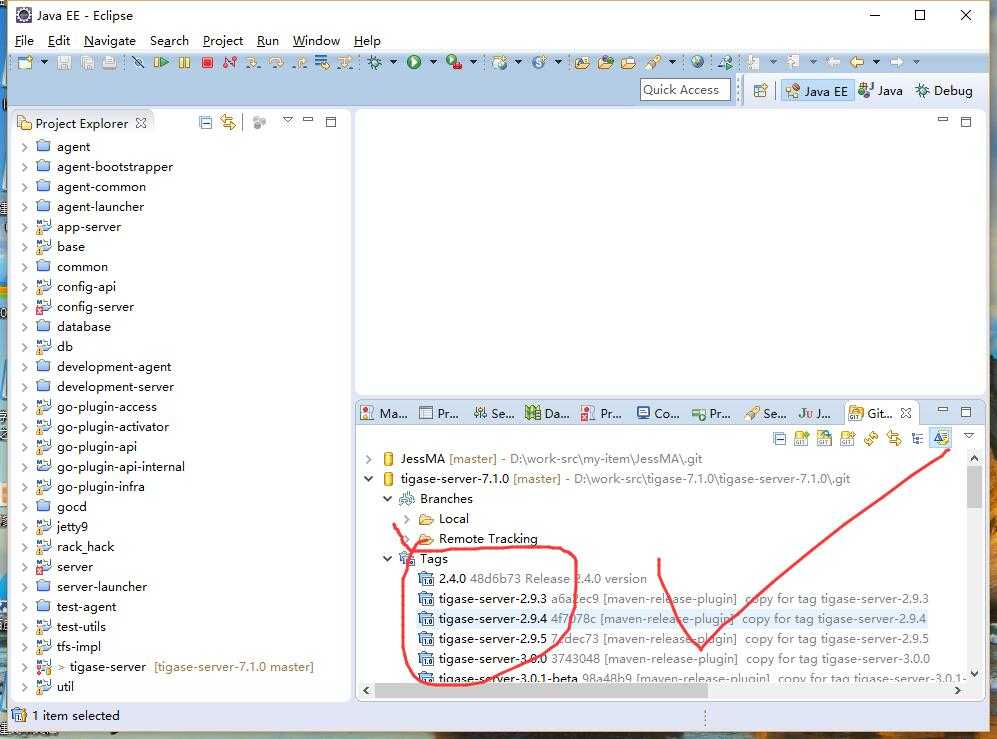Click the Create new Git repository icon

click(x=847, y=438)
